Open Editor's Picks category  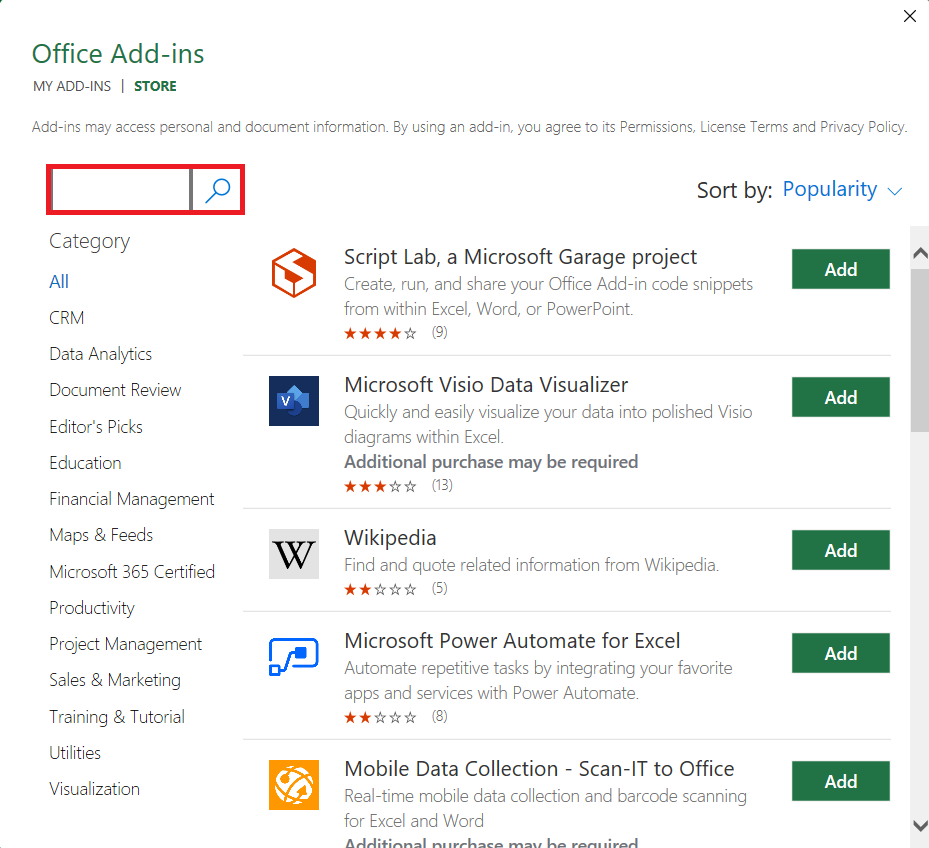96,427
